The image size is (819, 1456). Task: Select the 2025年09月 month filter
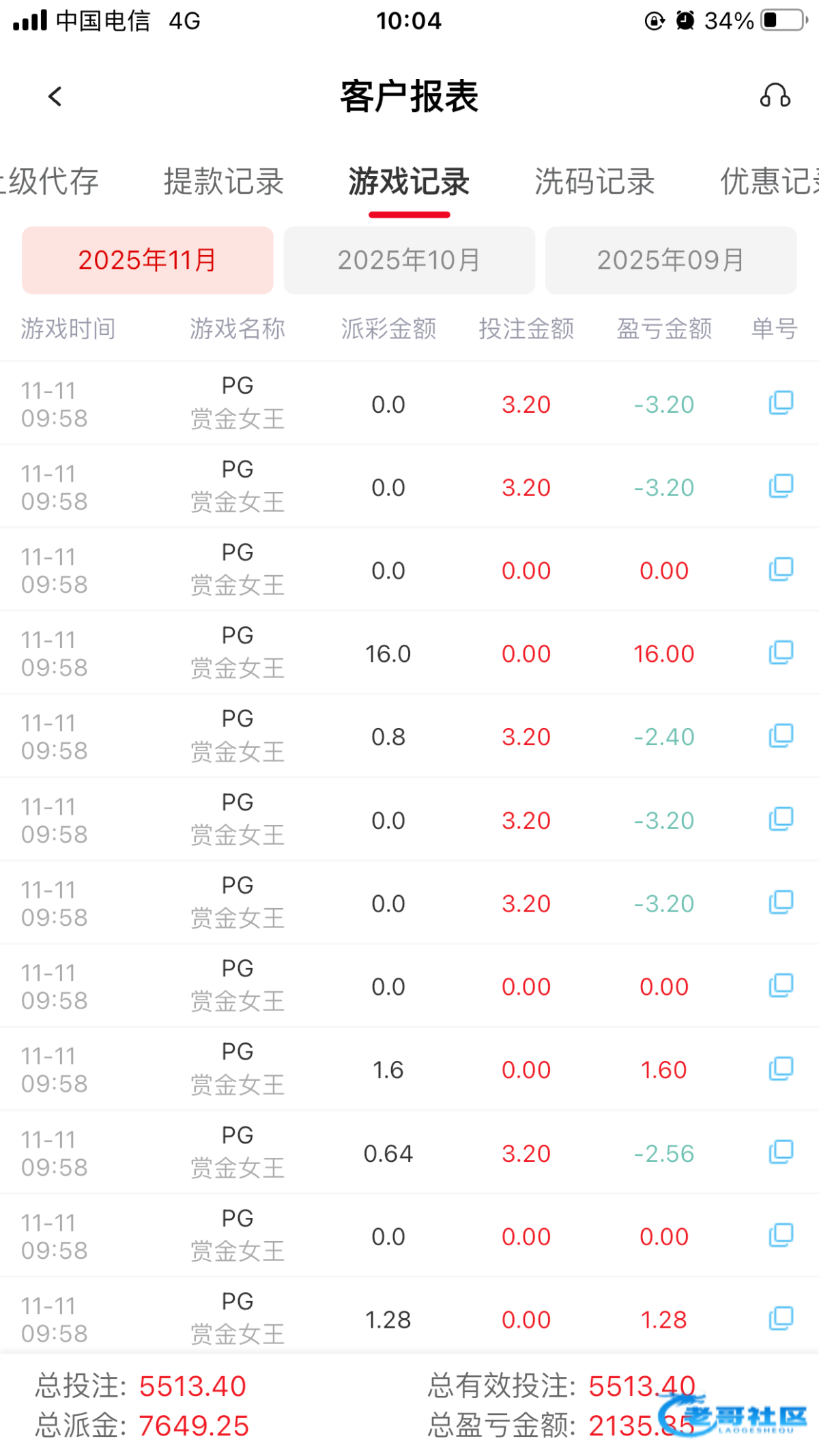pos(670,260)
